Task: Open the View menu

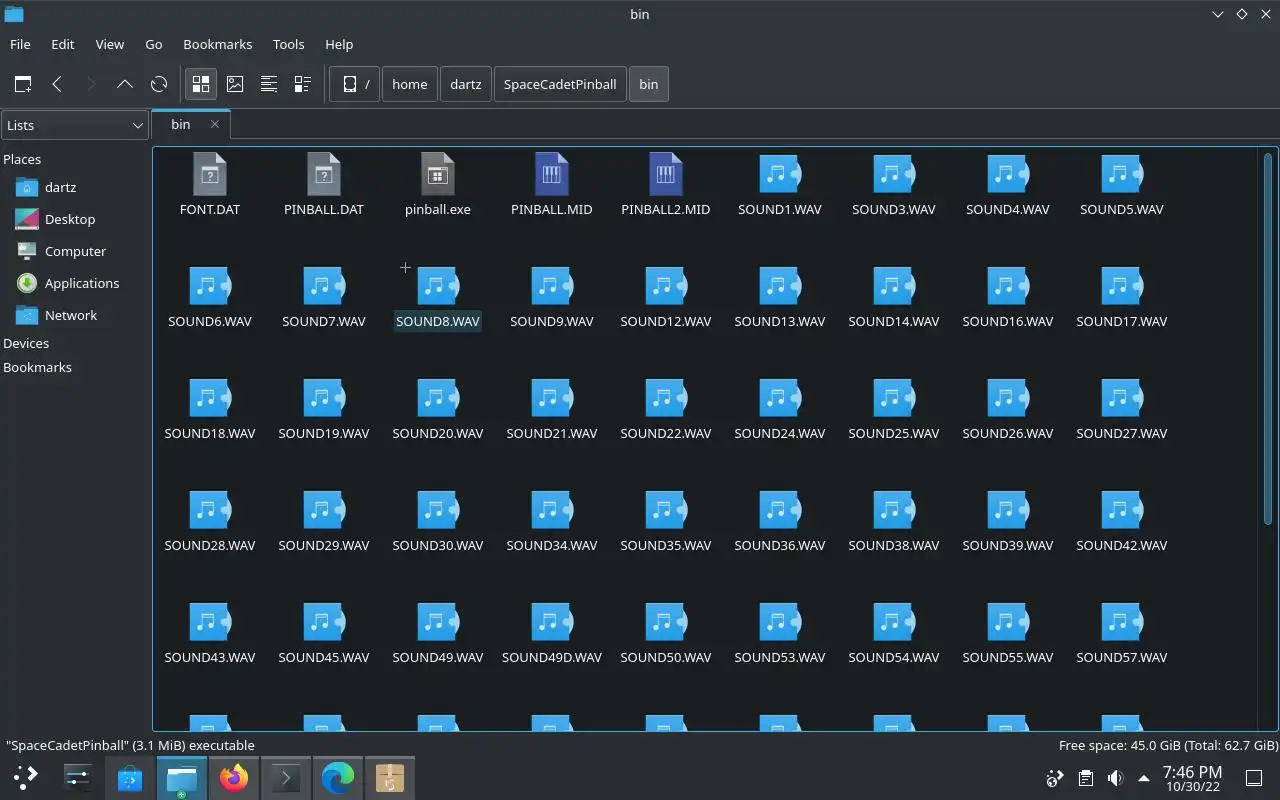Action: [109, 44]
